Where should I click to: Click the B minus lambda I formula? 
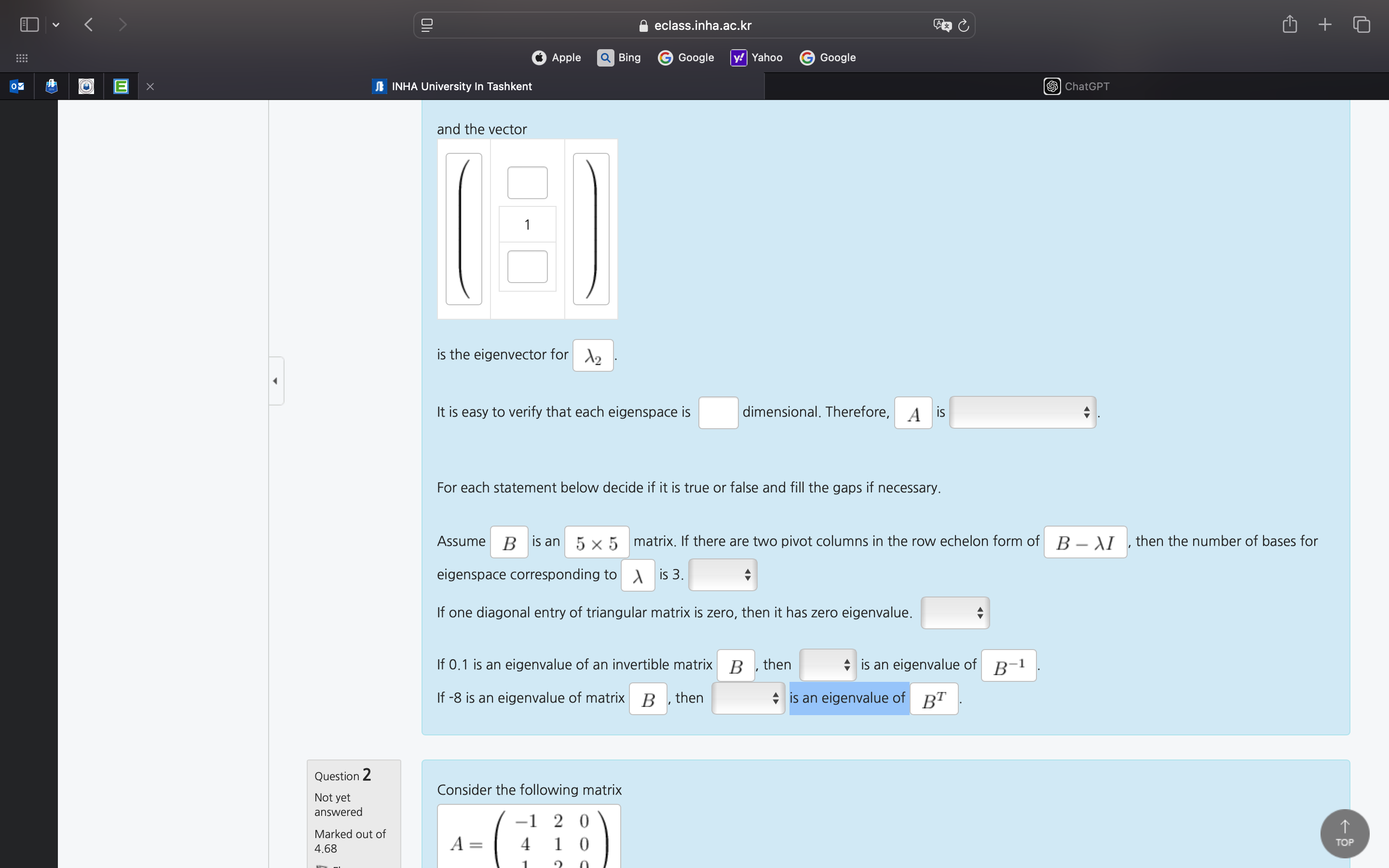pos(1085,542)
